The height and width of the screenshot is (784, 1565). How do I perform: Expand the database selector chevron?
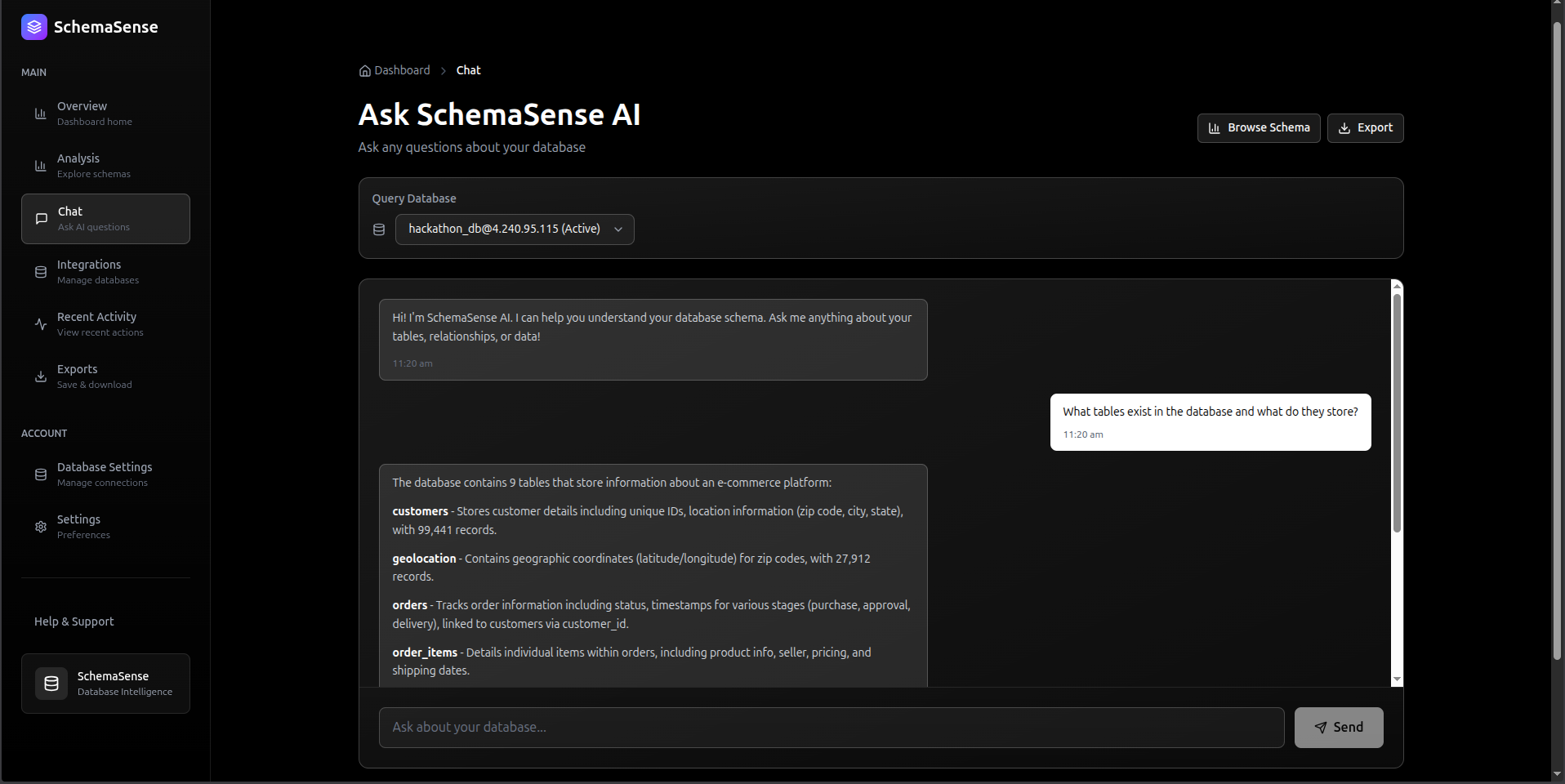tap(618, 229)
